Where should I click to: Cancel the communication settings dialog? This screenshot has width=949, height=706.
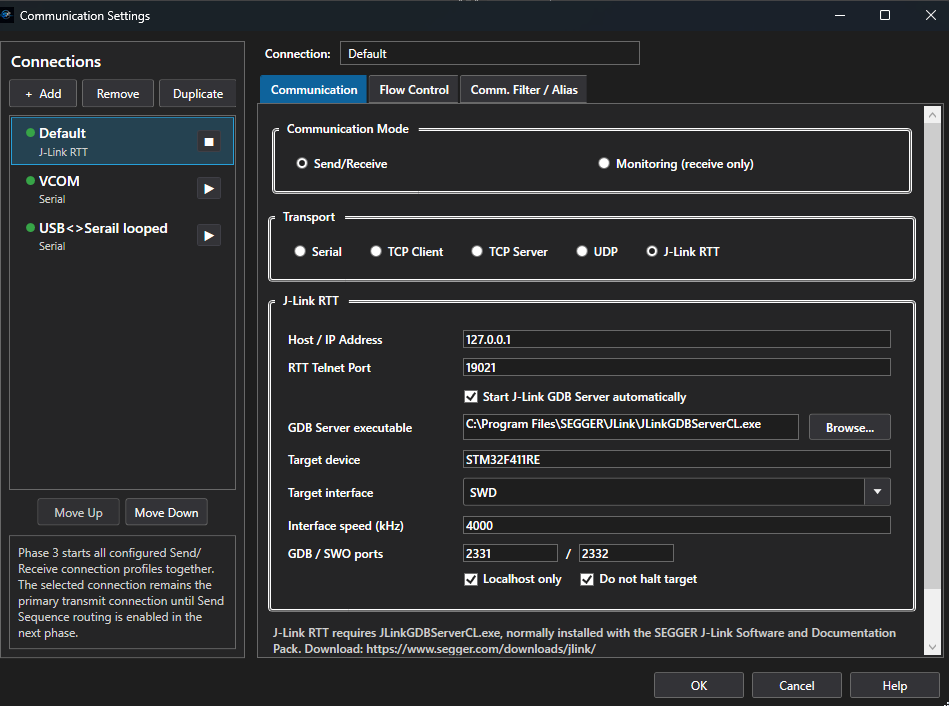(796, 685)
